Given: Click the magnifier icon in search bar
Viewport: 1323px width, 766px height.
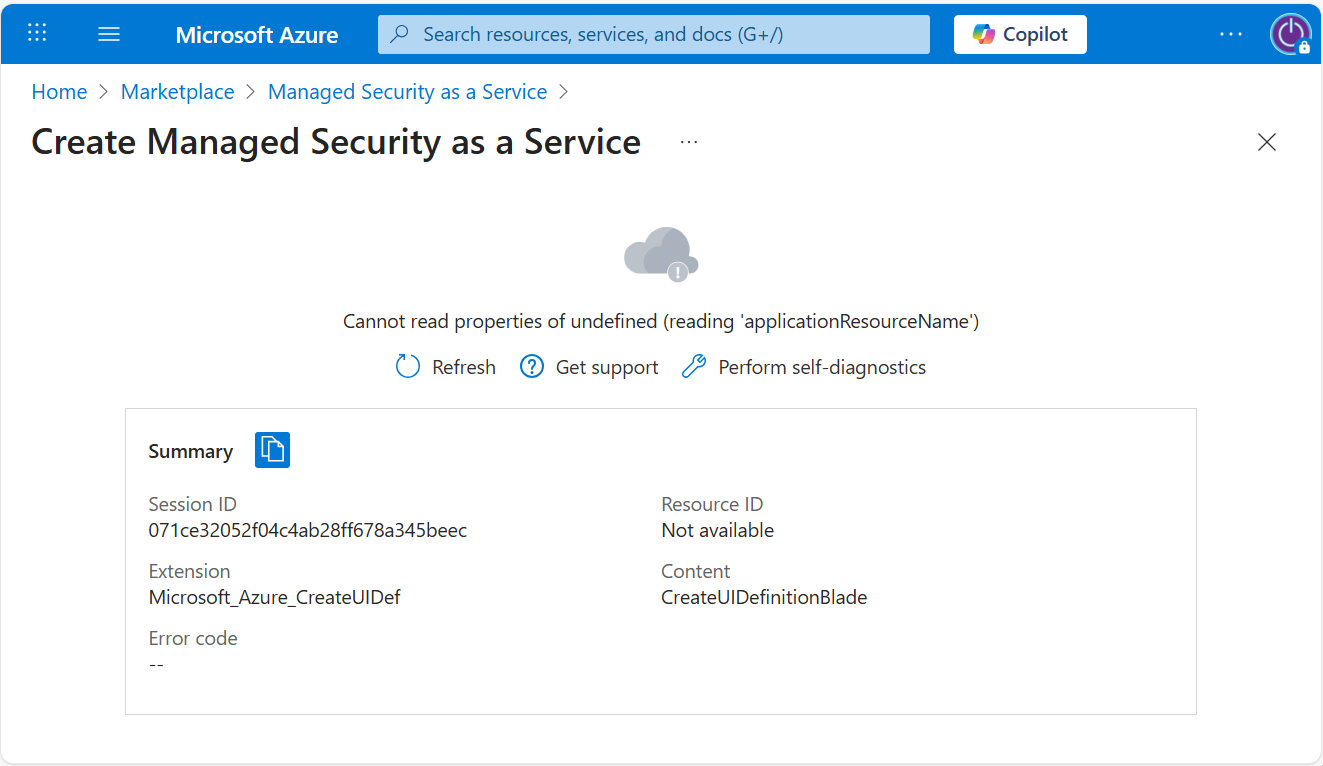Looking at the screenshot, I should (x=400, y=34).
